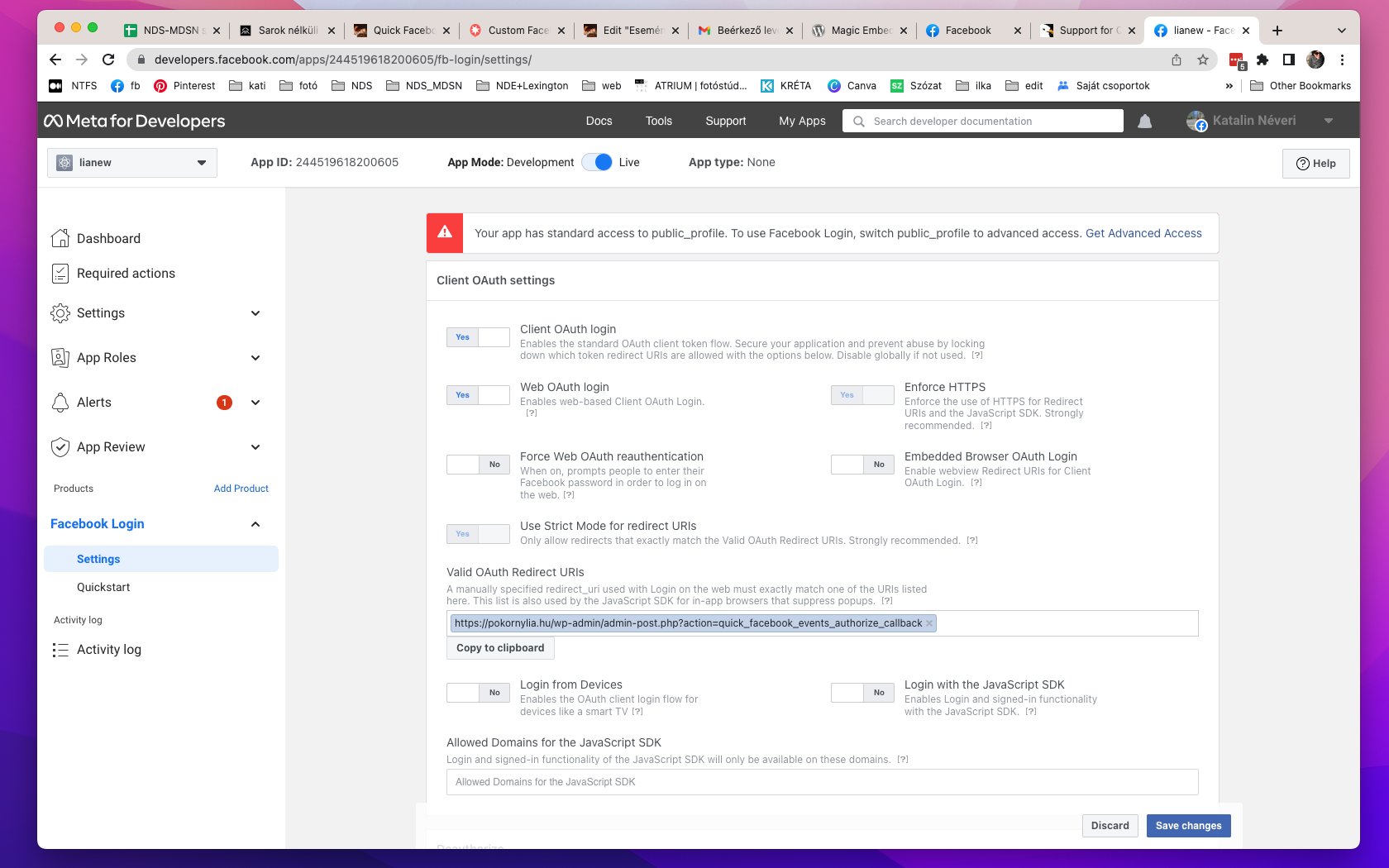Image resolution: width=1389 pixels, height=868 pixels.
Task: Click the Meta for Developers logo
Action: 135,121
